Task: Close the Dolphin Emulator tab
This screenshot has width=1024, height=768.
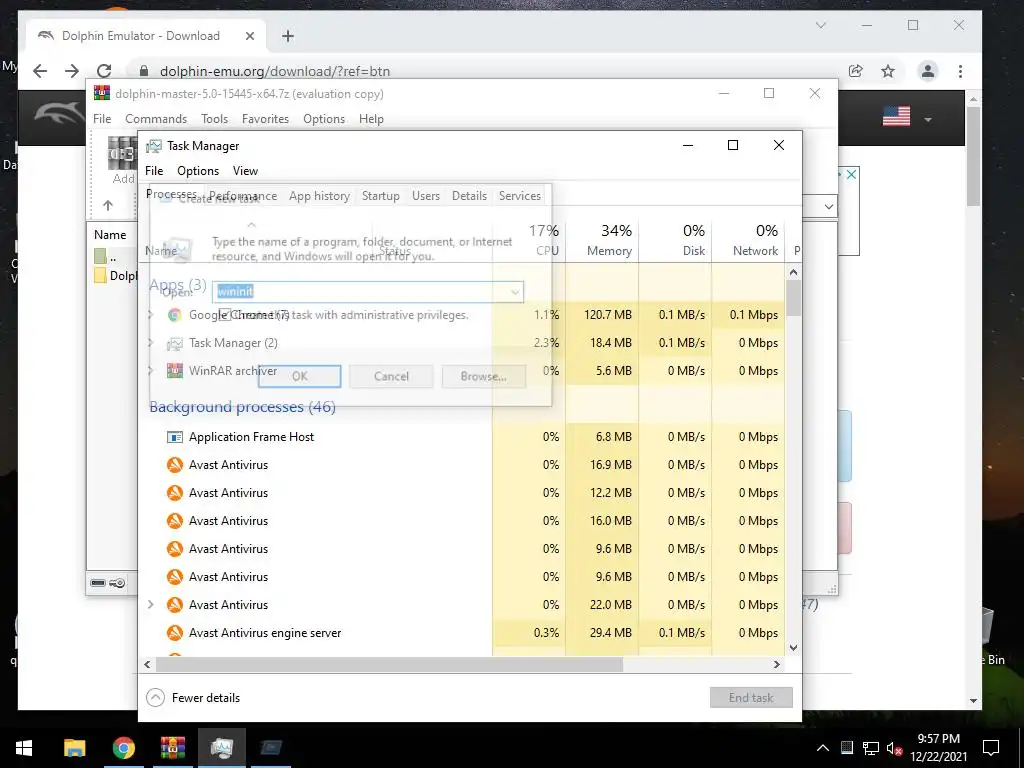Action: [x=249, y=36]
